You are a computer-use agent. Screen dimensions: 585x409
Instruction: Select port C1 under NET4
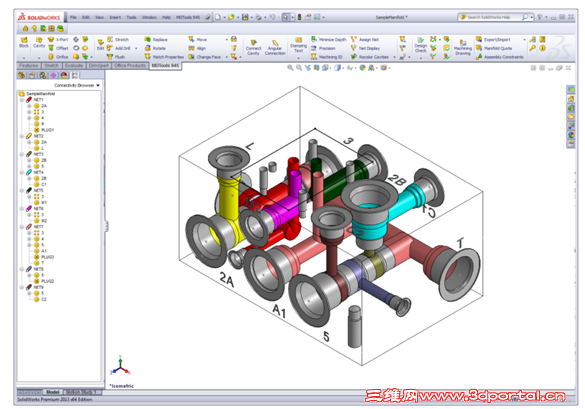40,184
